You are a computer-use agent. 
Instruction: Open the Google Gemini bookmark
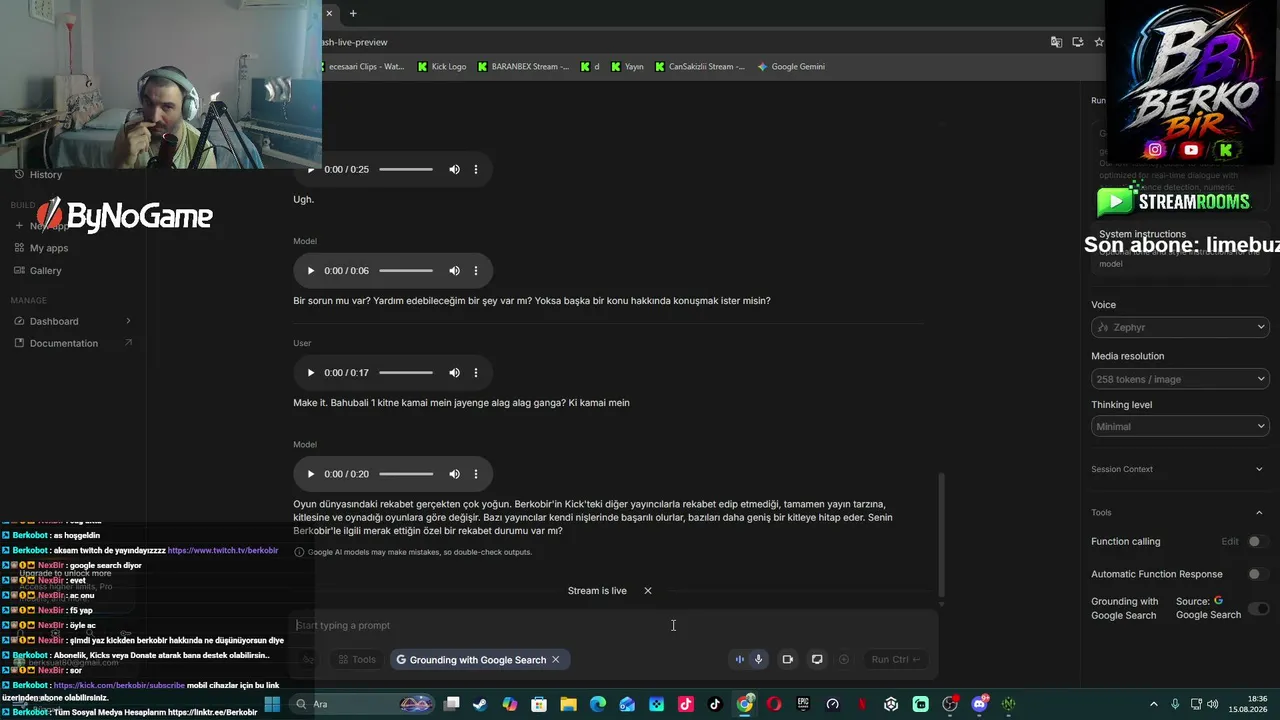791,67
